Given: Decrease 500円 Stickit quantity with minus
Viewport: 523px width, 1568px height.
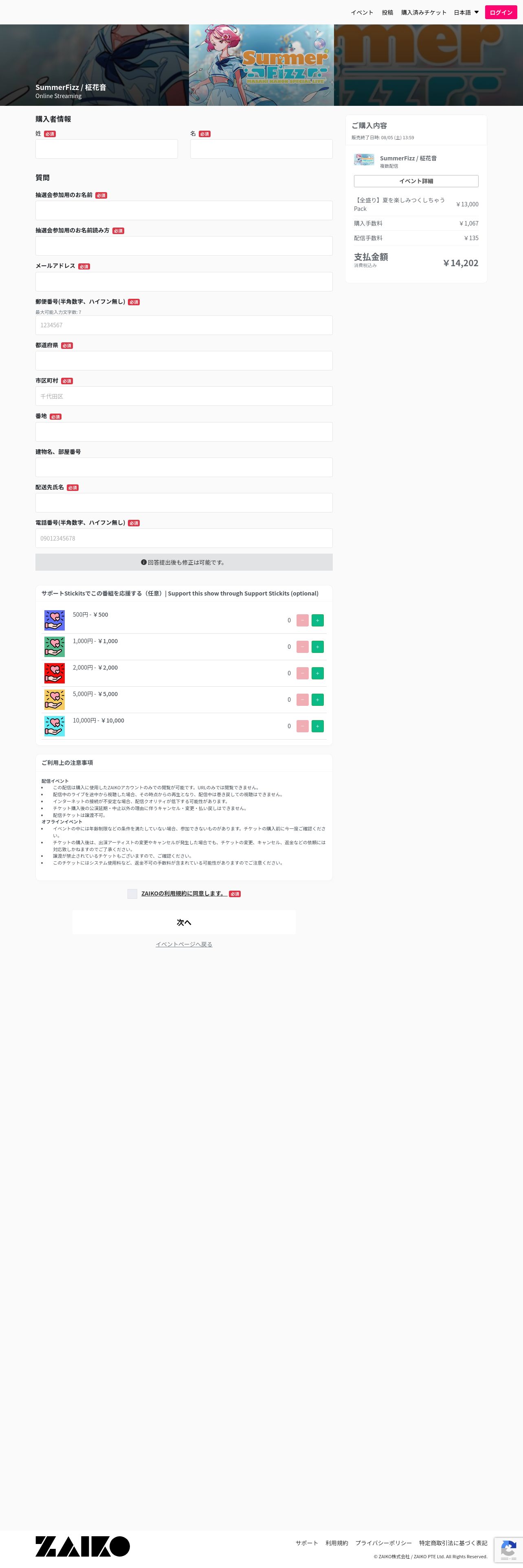Looking at the screenshot, I should 302,620.
